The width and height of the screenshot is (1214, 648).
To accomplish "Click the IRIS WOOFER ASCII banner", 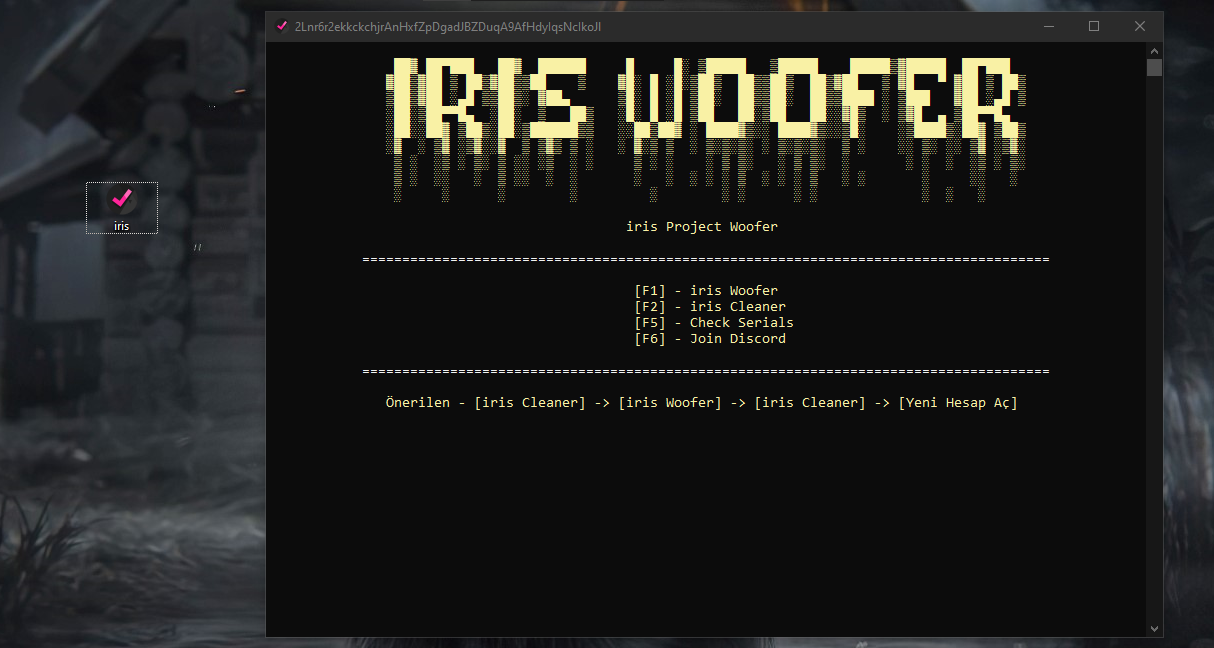I will (706, 128).
